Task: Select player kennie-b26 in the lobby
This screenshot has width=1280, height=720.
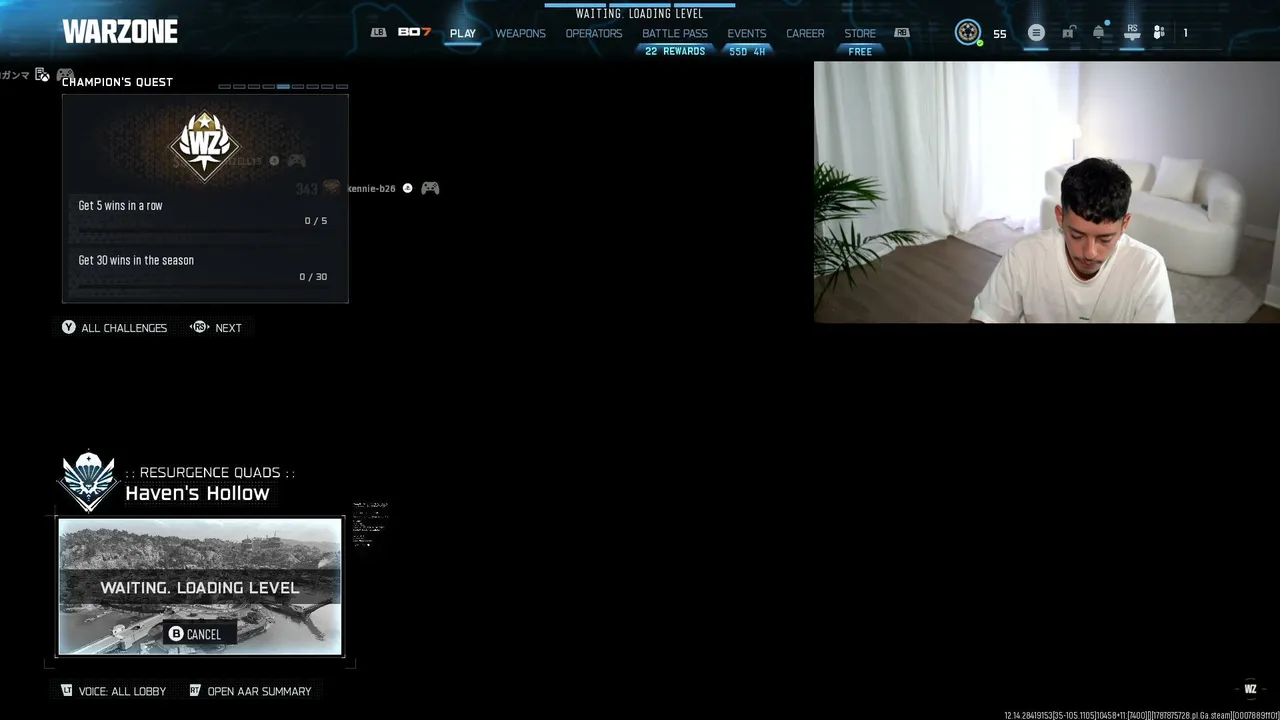Action: point(371,188)
